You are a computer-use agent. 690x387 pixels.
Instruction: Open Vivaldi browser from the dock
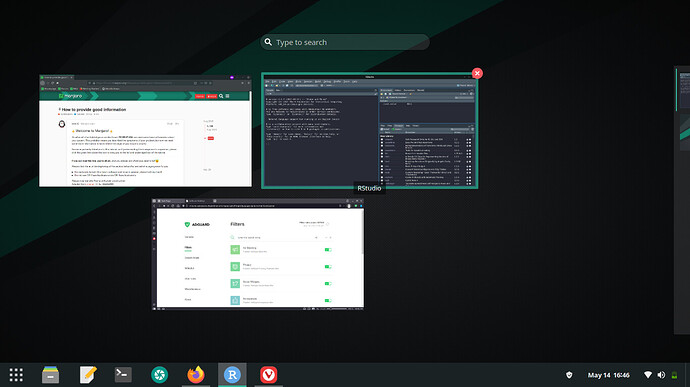[268, 375]
